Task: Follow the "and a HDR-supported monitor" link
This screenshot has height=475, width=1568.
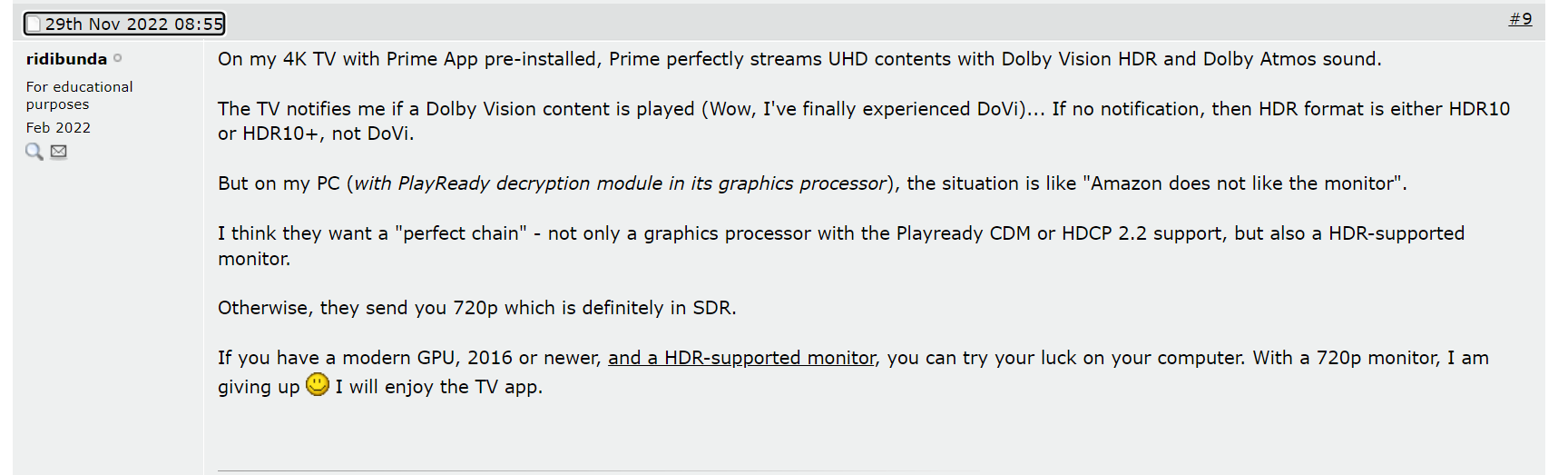Action: pyautogui.click(x=741, y=358)
